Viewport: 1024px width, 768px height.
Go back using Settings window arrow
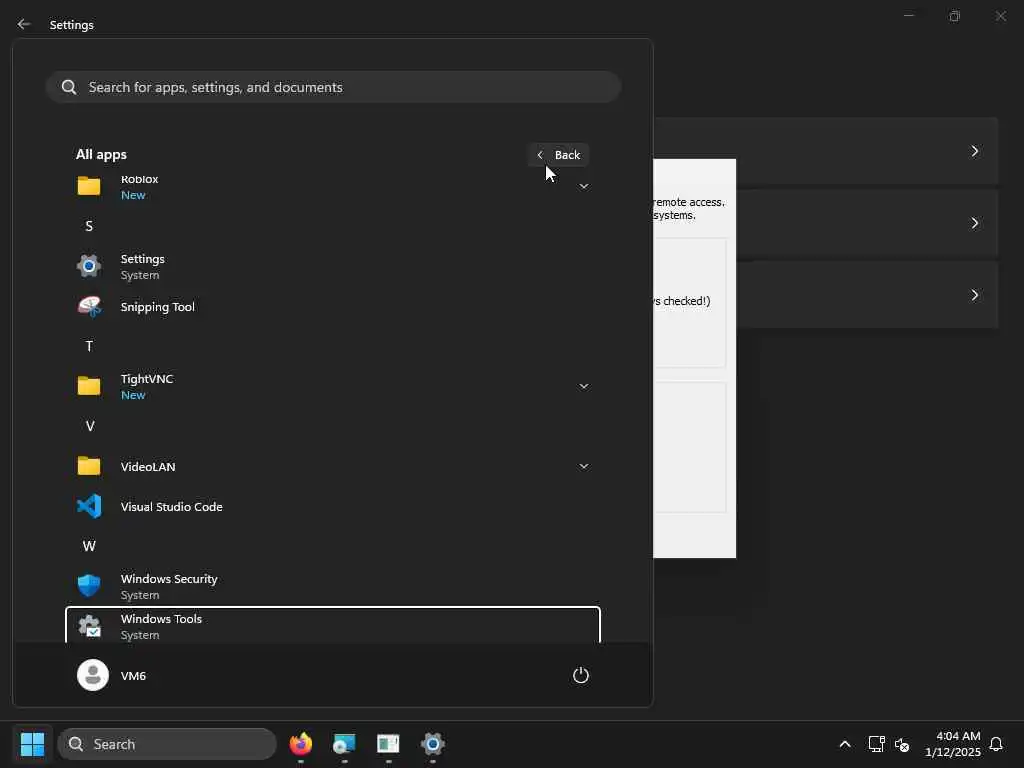pyautogui.click(x=24, y=24)
